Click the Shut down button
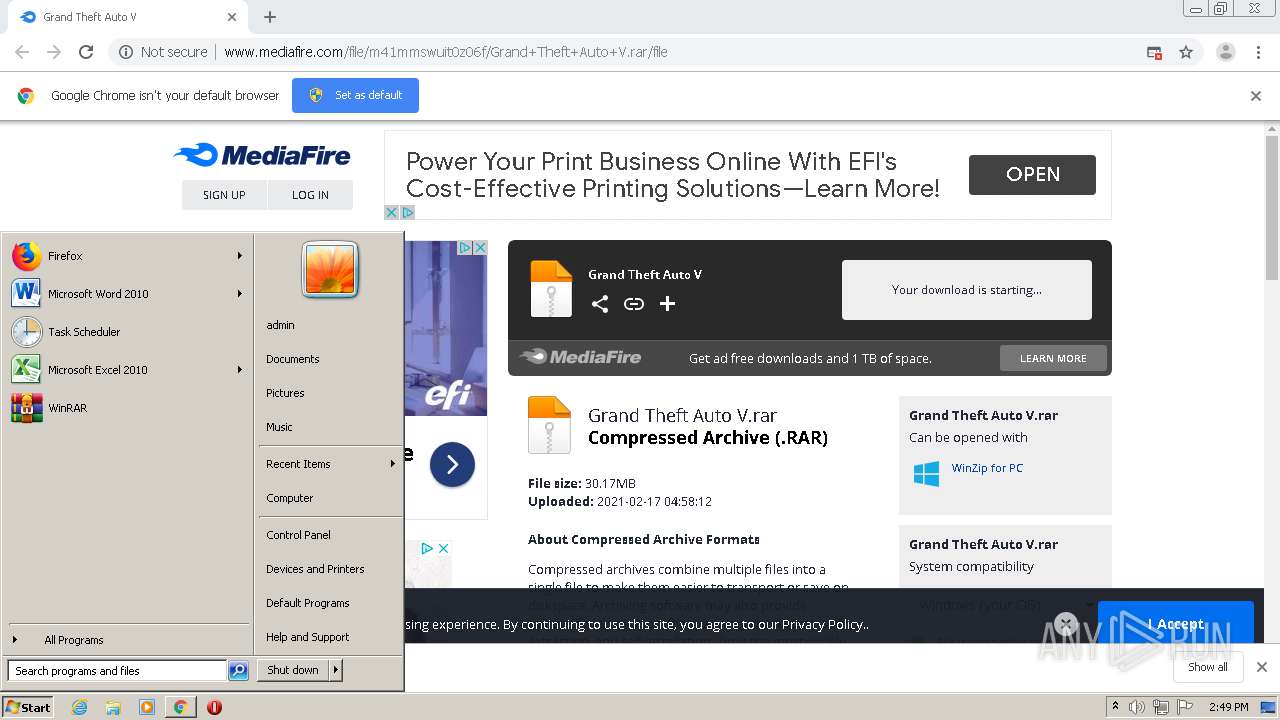Viewport: 1280px width, 720px height. point(293,670)
